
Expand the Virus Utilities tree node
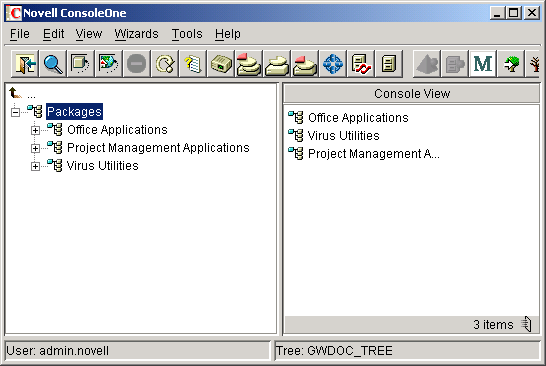pos(35,166)
